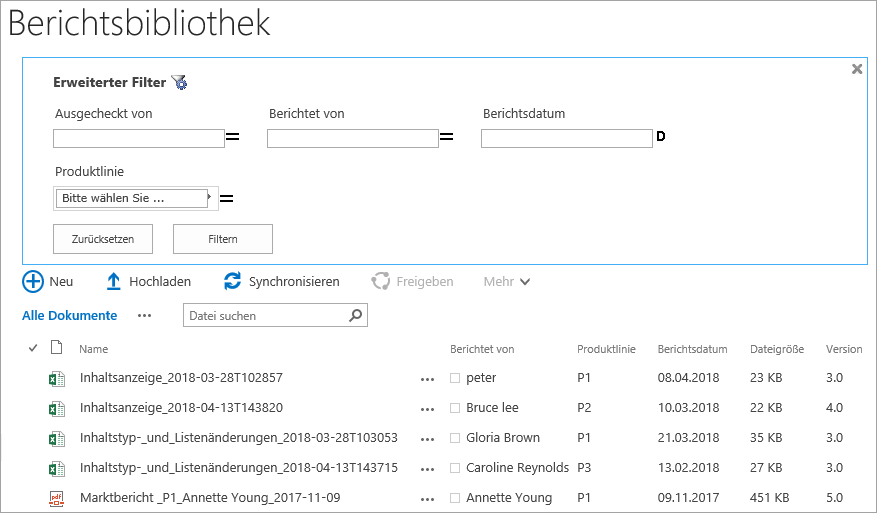Open ellipsis menu for Inhaltstyp-_und_Listenänderungen_2018-04-13T143715
877x513 pixels.
point(427,469)
